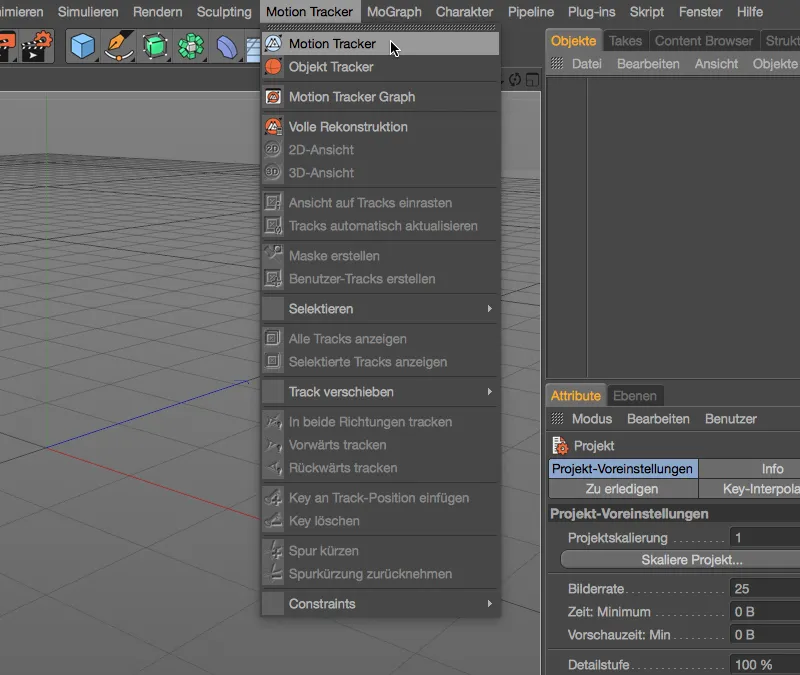
Task: Click the Spur kürzen icon
Action: (273, 551)
